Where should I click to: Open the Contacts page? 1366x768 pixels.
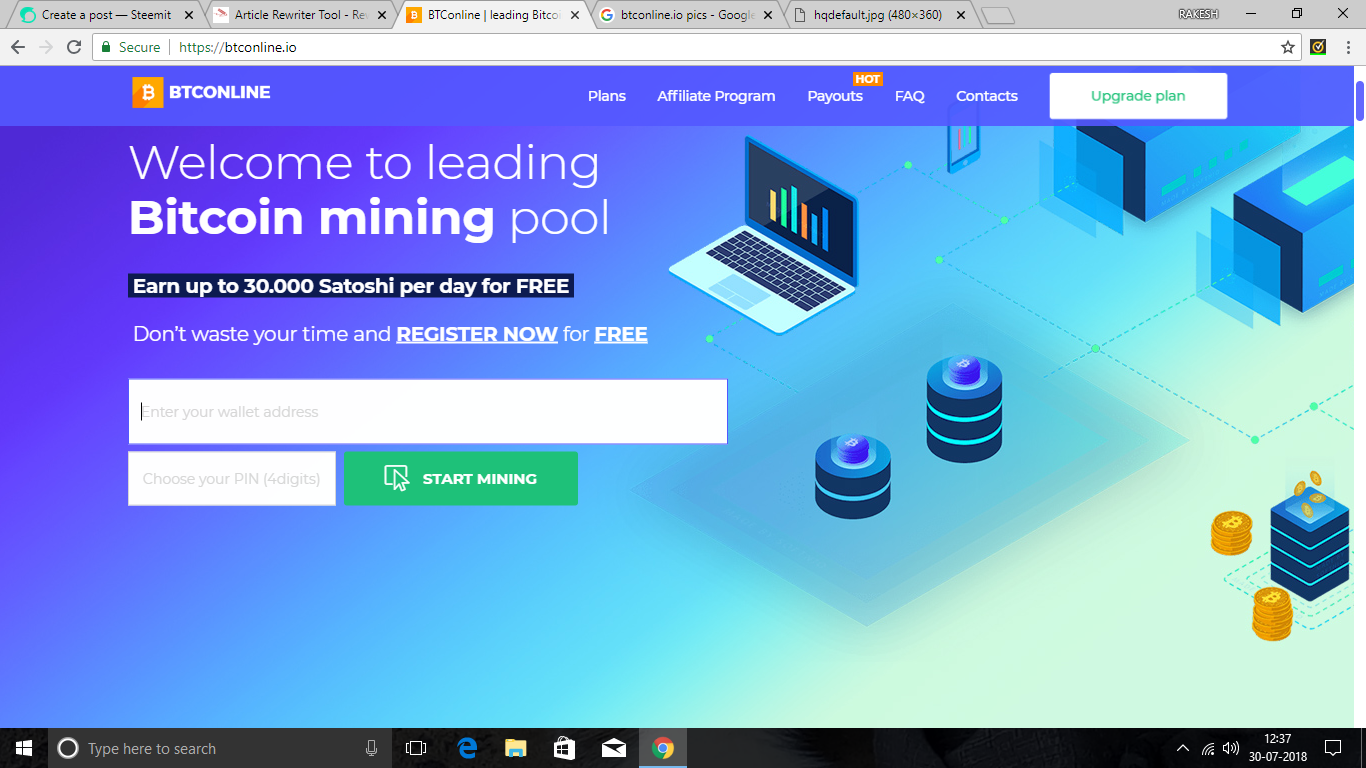(x=987, y=96)
